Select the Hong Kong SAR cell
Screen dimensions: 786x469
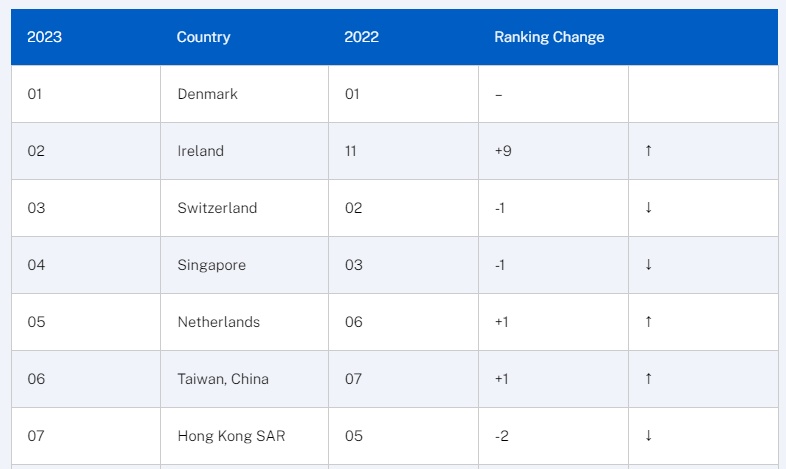[224, 436]
